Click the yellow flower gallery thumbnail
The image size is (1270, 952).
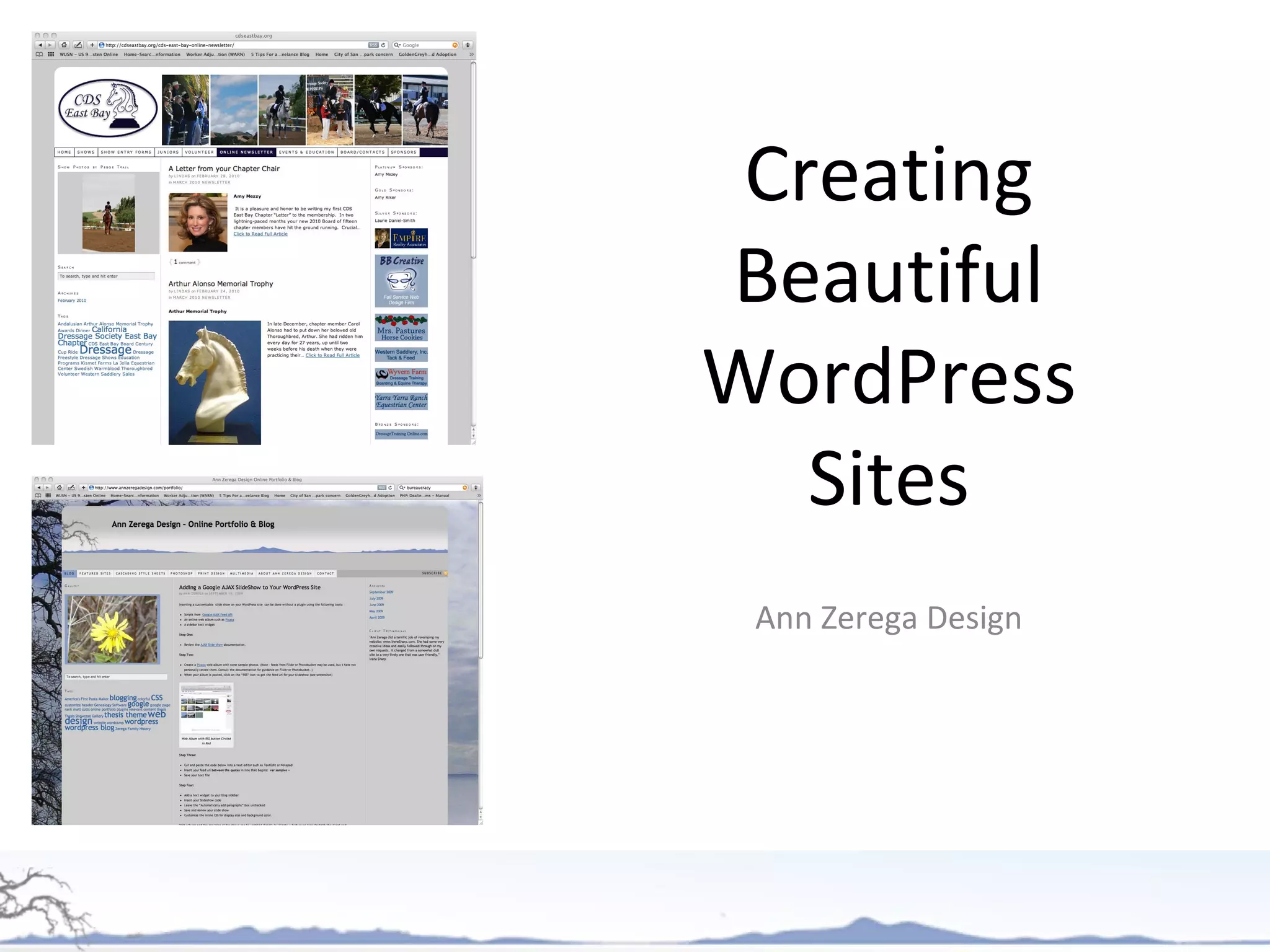(x=112, y=629)
